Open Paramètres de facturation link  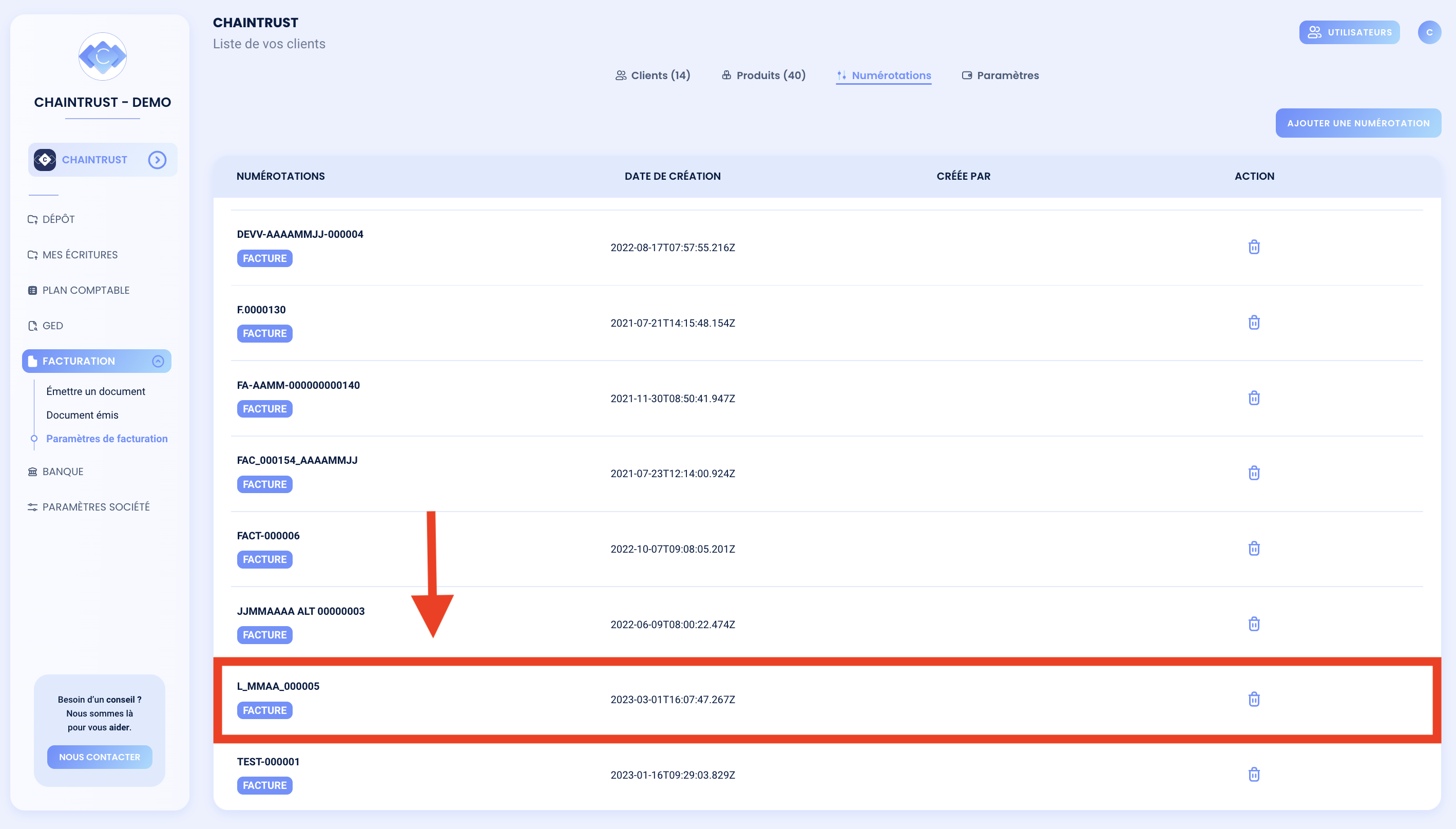click(x=106, y=439)
